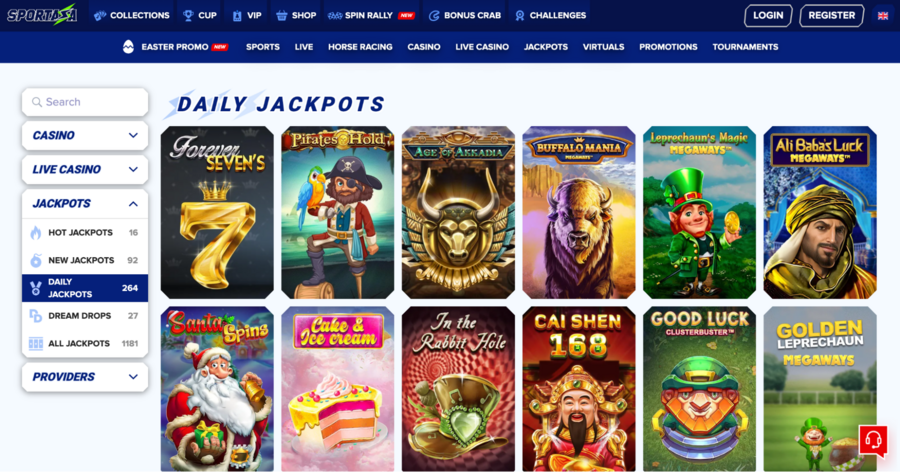This screenshot has width=900, height=472.
Task: Click the Login button
Action: pos(768,16)
